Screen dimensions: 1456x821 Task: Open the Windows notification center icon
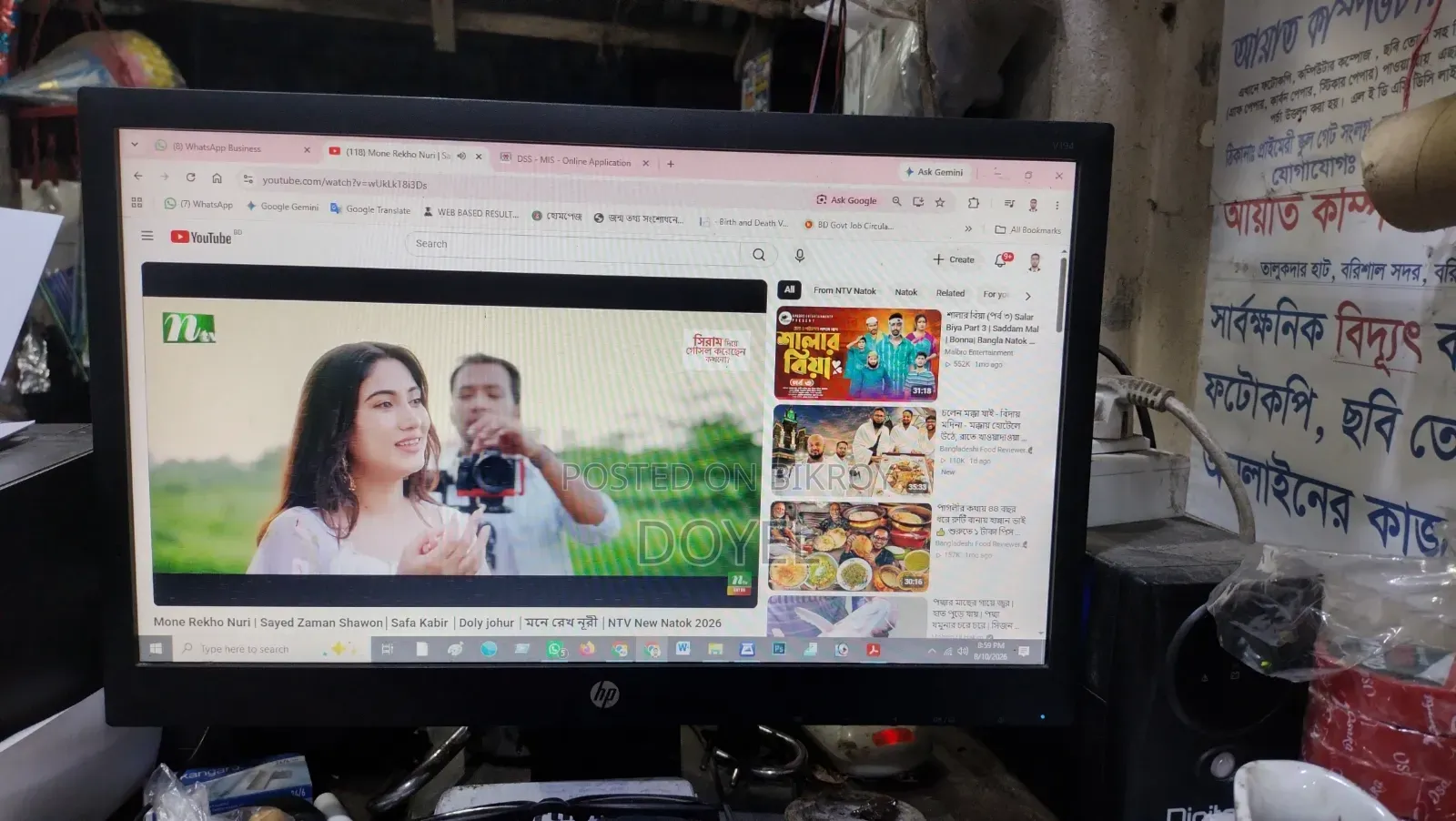pos(1024,652)
